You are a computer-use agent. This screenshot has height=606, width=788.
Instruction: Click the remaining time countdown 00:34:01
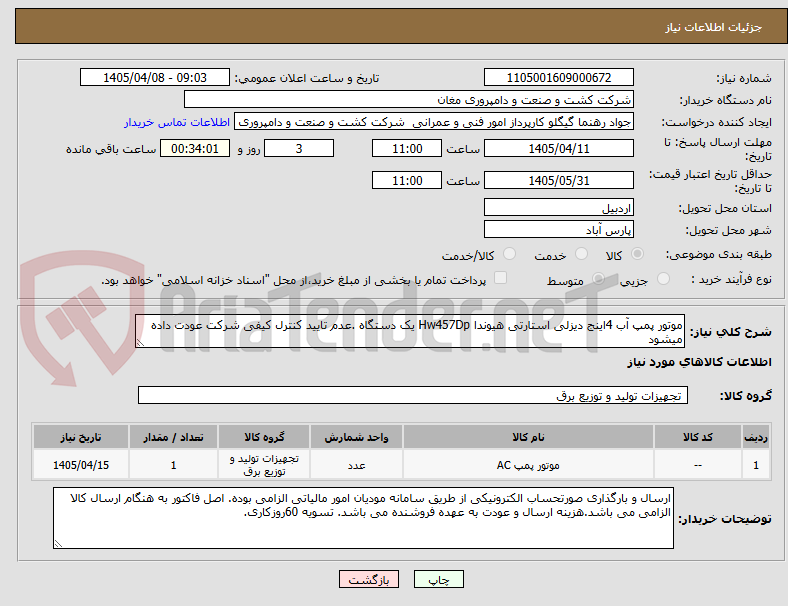195,148
